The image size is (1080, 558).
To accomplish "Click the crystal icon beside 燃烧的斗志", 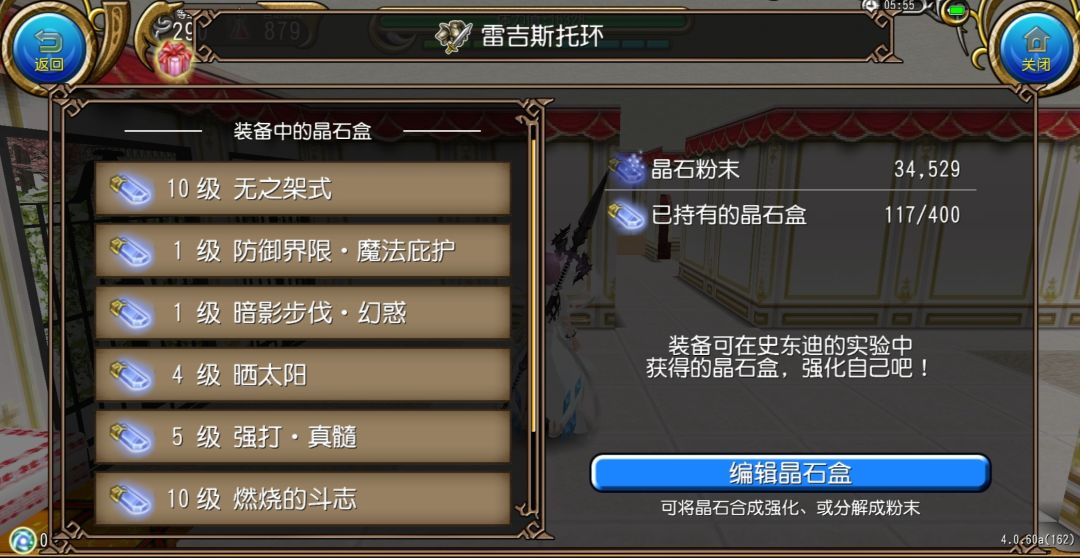I will [x=130, y=499].
